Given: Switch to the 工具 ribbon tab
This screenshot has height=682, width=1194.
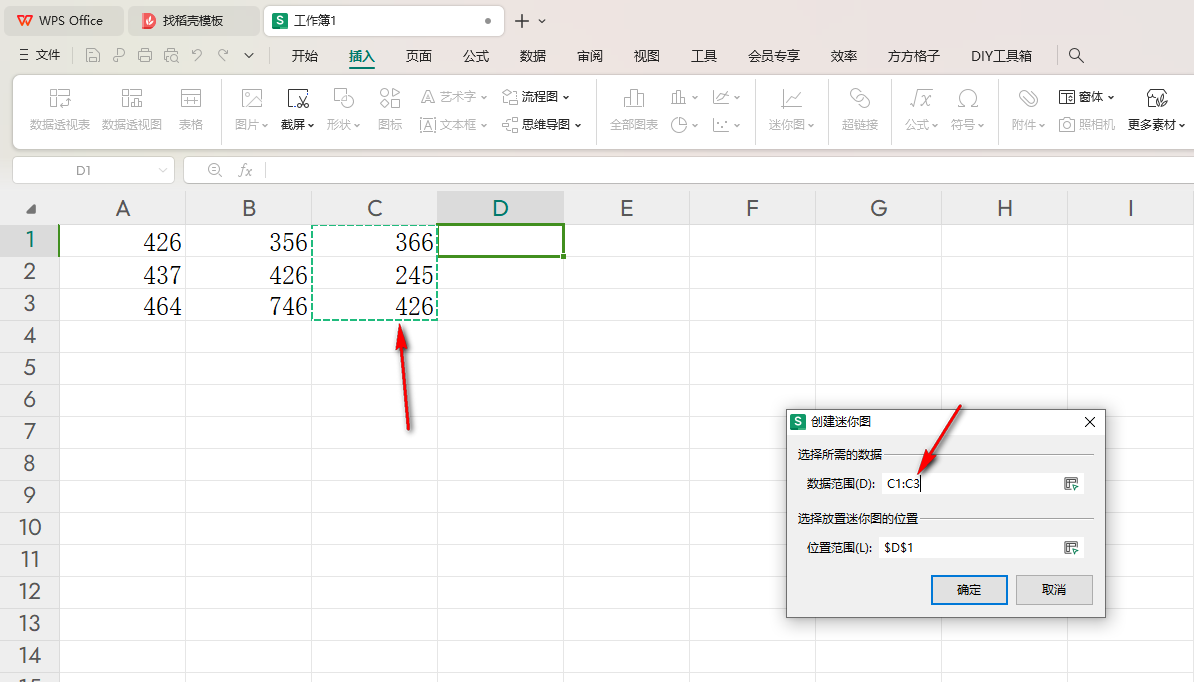Looking at the screenshot, I should [x=704, y=56].
